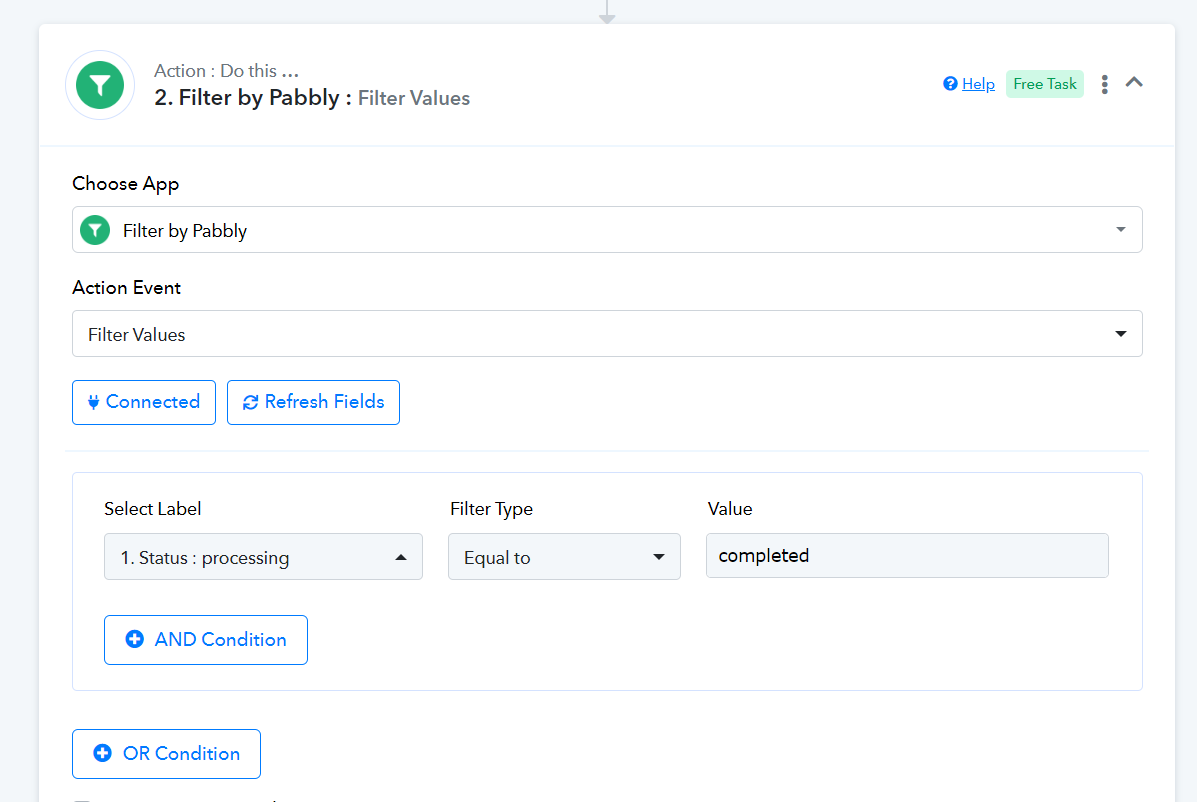Click the Value heading
The image size is (1197, 802).
click(x=730, y=509)
